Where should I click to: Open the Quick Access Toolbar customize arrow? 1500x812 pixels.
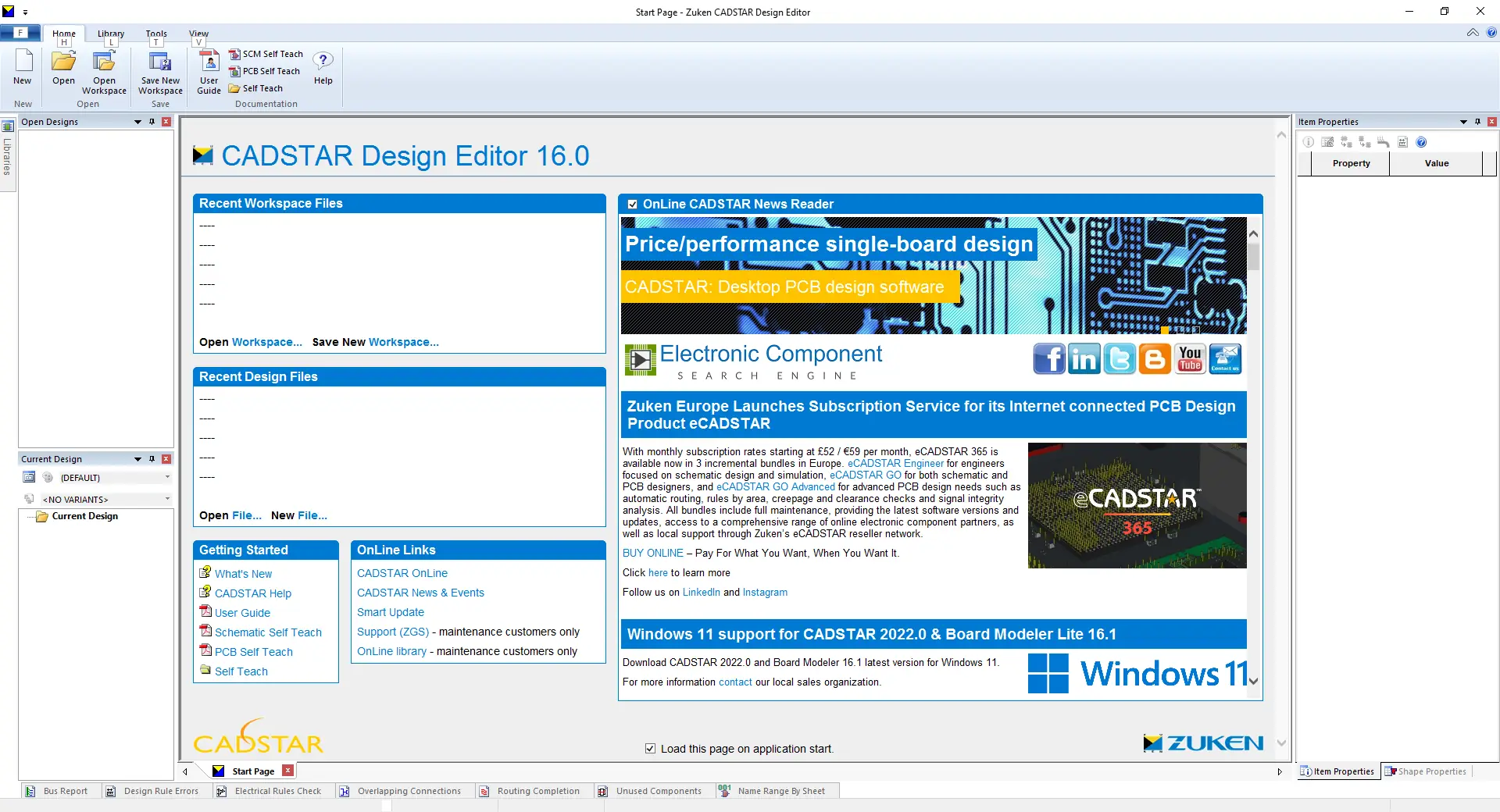(x=26, y=12)
